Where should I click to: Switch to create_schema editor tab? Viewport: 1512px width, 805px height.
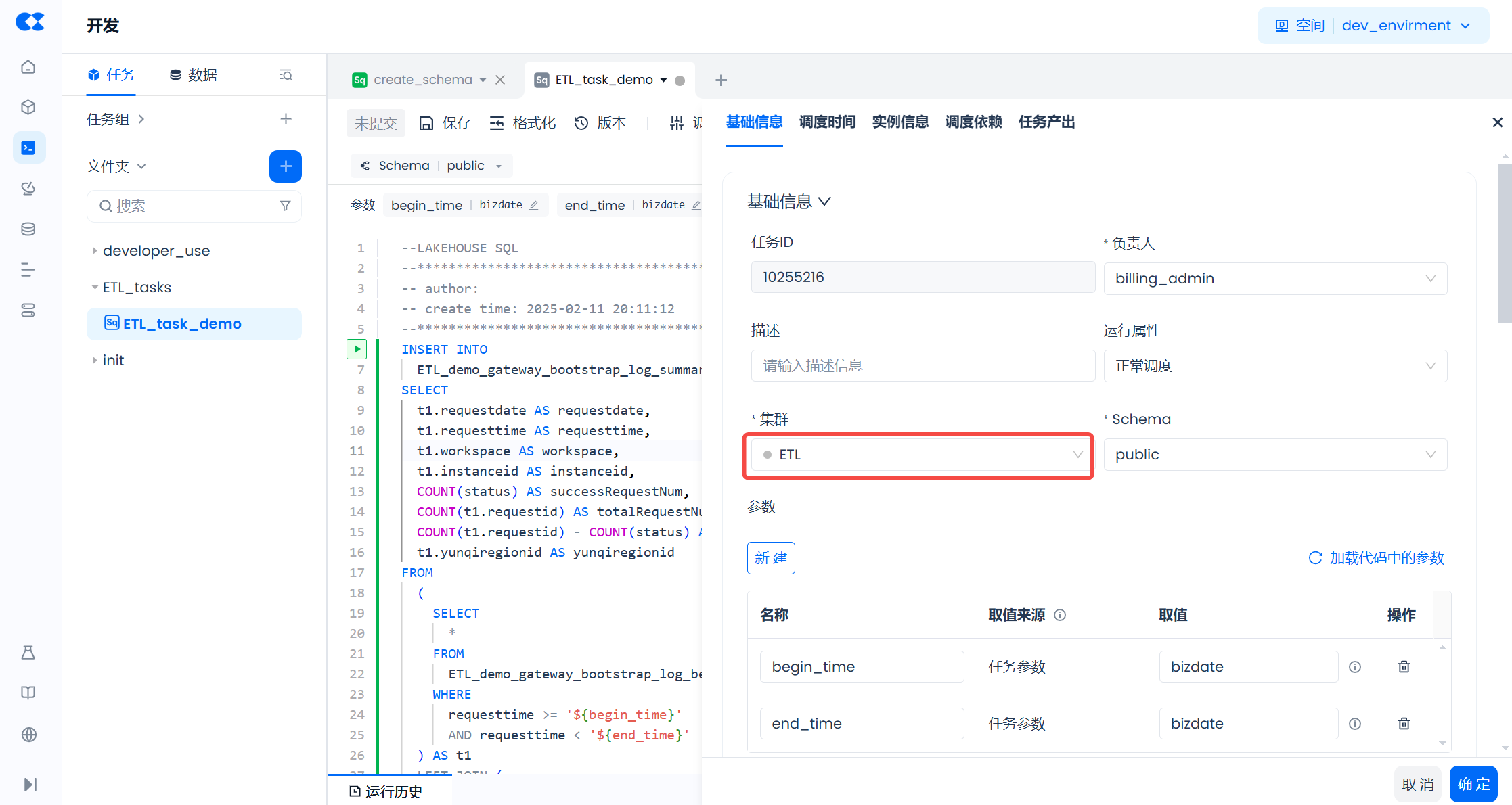coord(422,80)
